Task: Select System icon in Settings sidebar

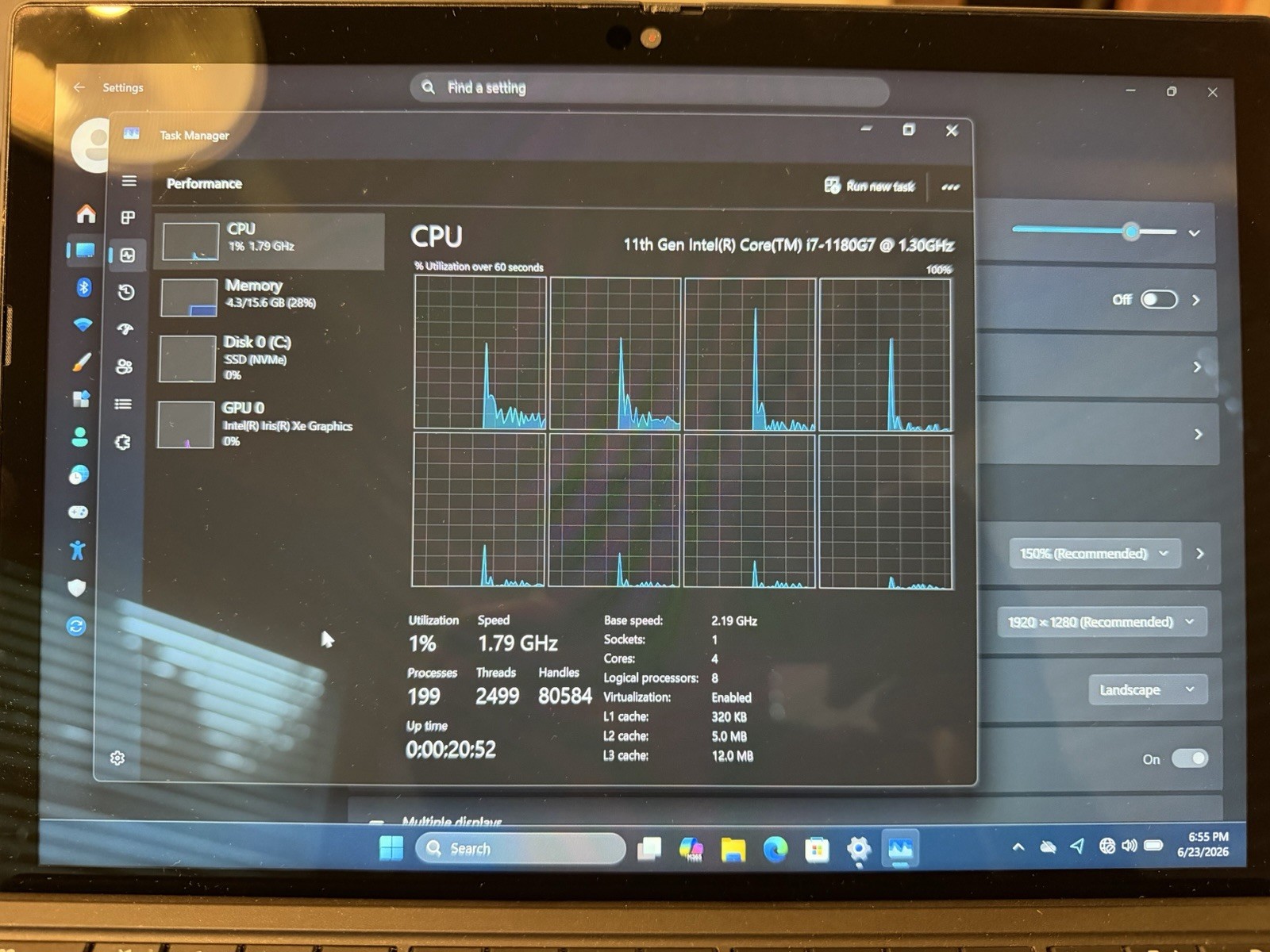Action: (84, 251)
